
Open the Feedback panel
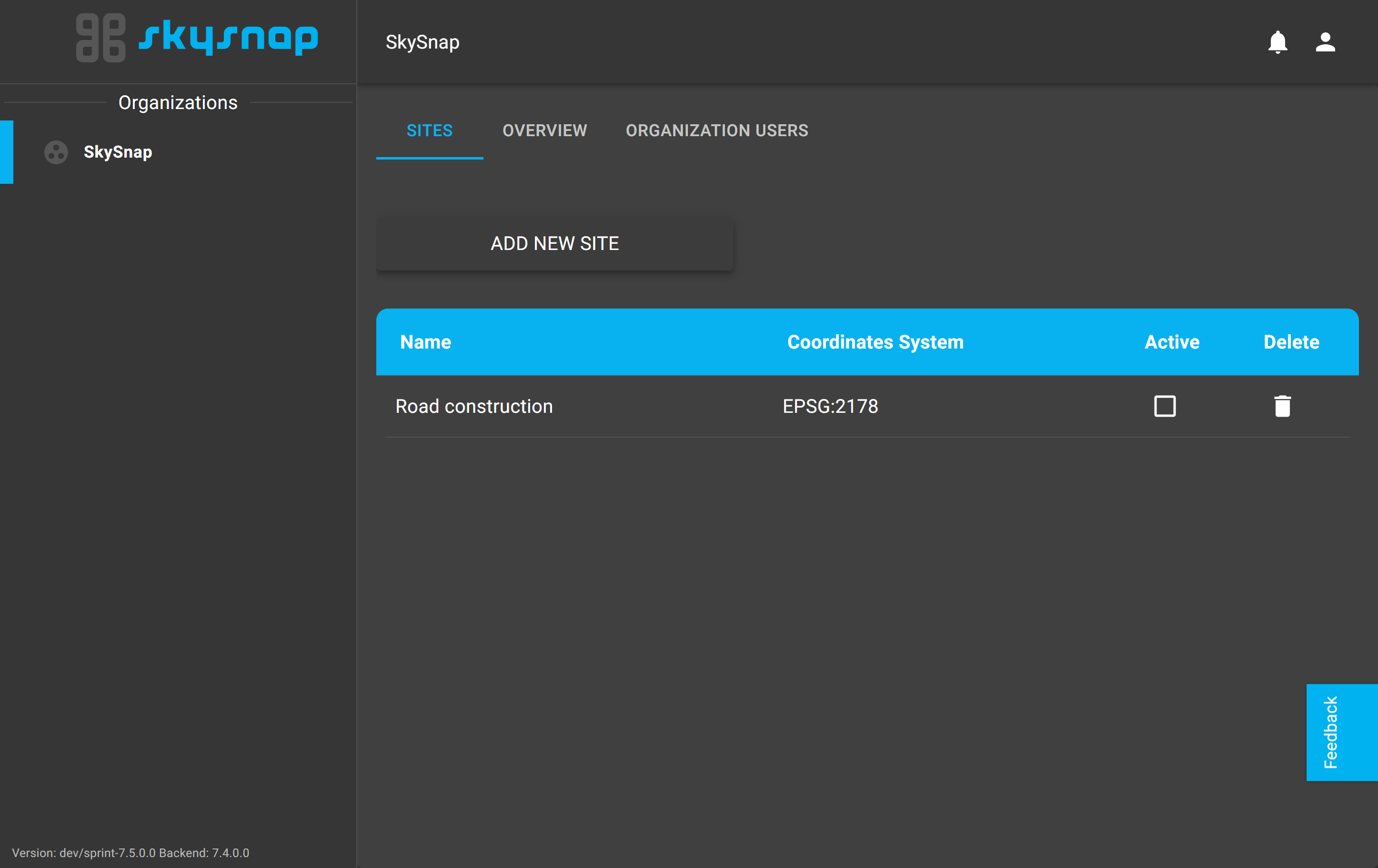[1341, 732]
